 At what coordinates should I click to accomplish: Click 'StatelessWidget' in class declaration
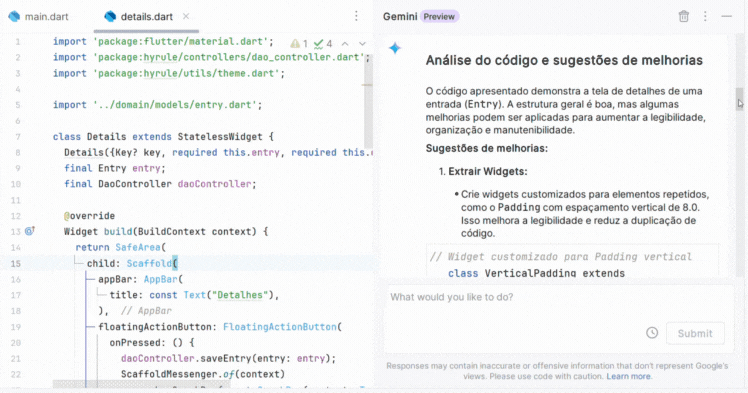click(x=220, y=136)
